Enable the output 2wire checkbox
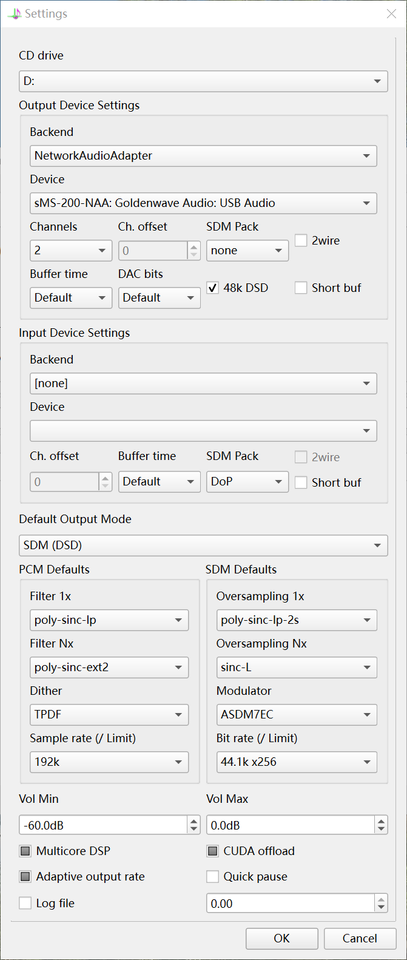407x960 pixels. [x=301, y=241]
